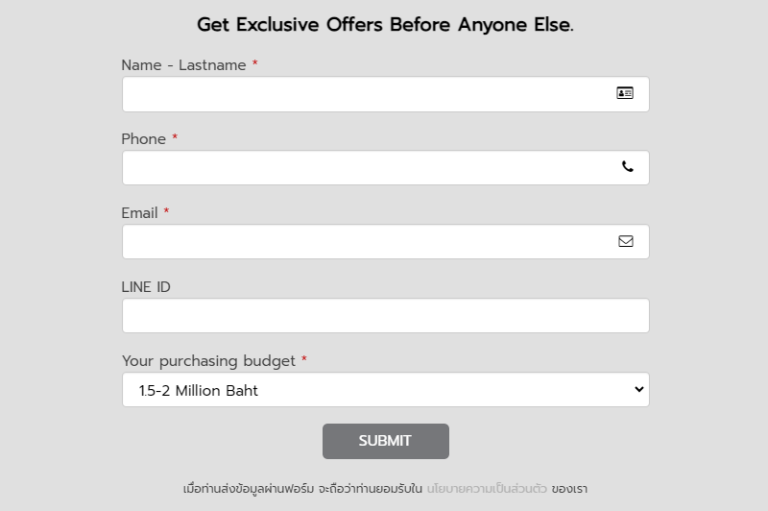The width and height of the screenshot is (768, 511).
Task: Select the LINE ID text field
Action: [x=385, y=316]
